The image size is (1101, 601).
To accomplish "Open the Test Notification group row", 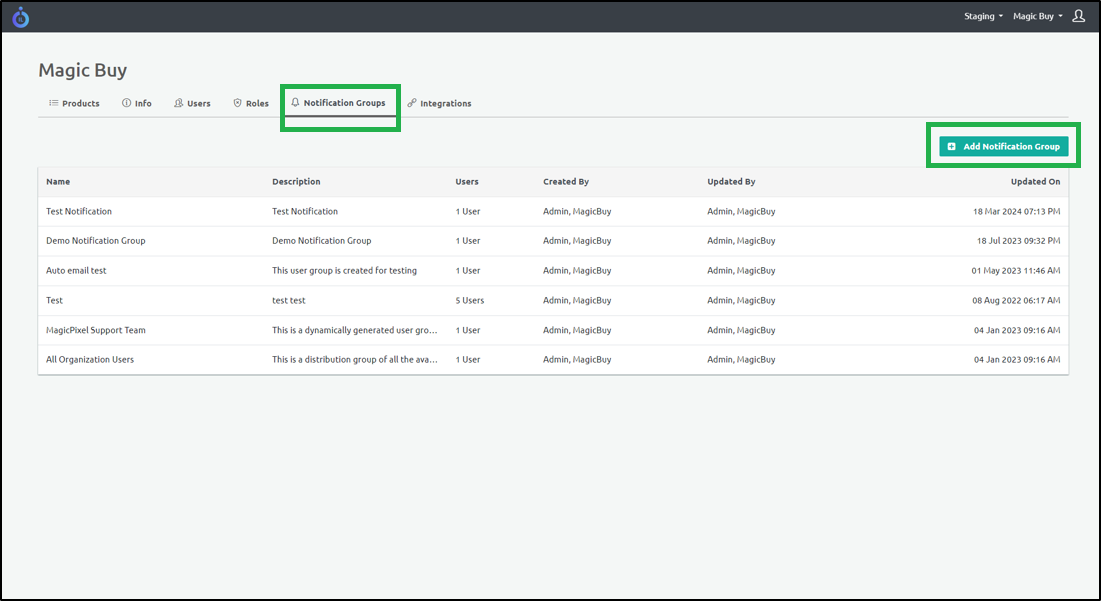I will click(79, 211).
